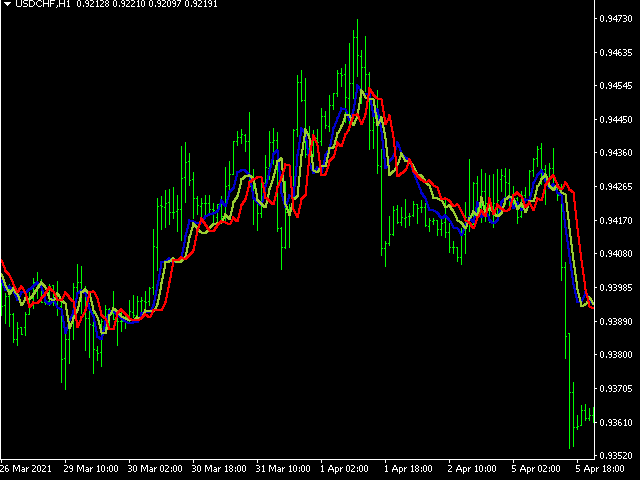Click the 5 Apr 02:00 time label
The image size is (640, 480).
point(536,469)
